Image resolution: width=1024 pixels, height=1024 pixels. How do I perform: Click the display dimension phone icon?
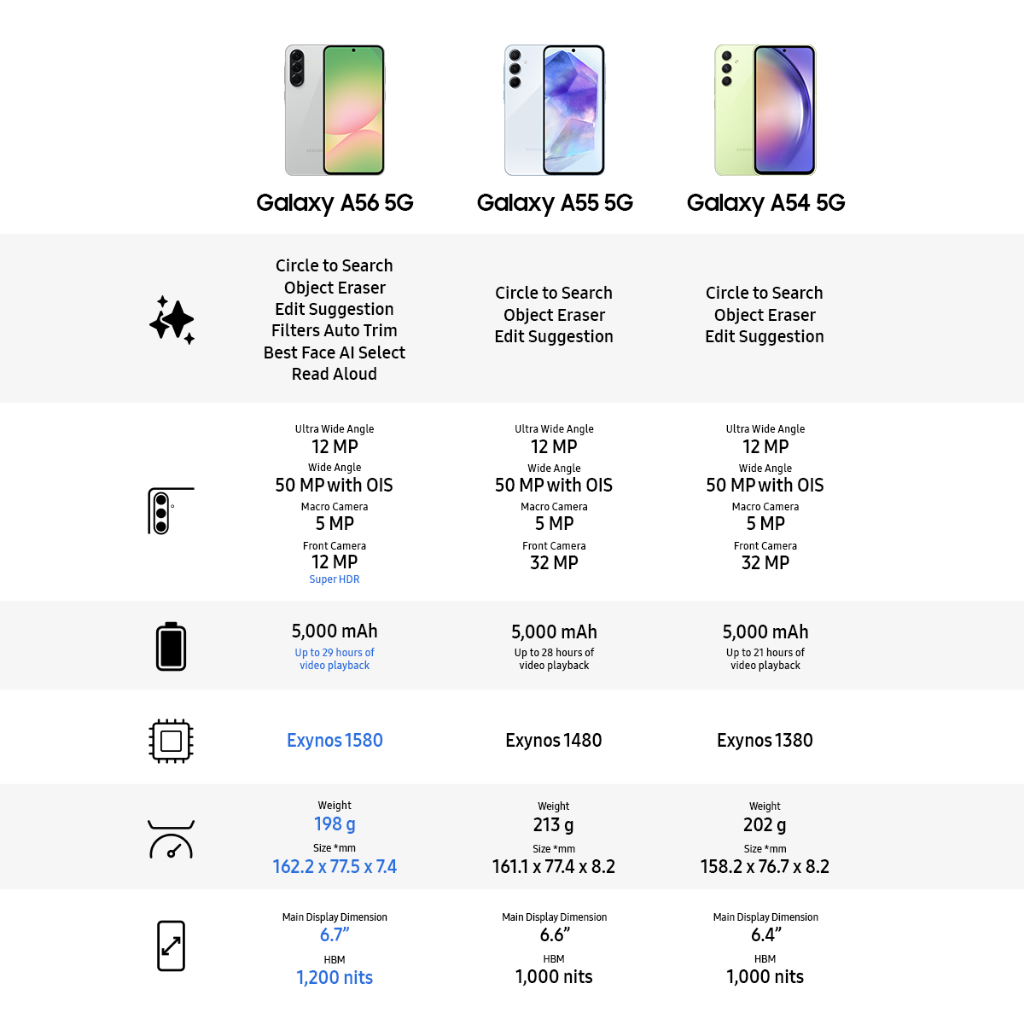pos(171,945)
